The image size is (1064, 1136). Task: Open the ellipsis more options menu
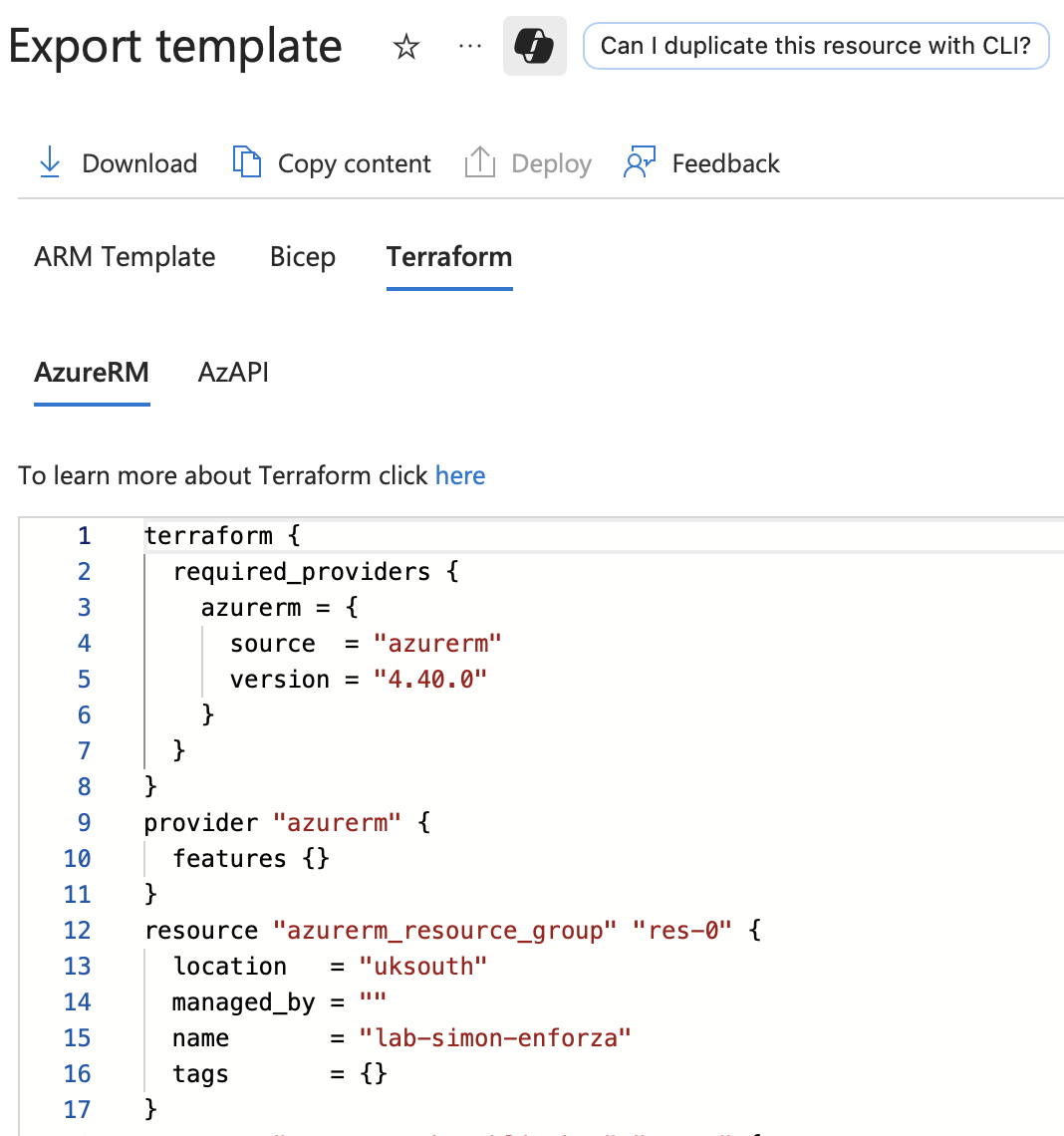(468, 46)
